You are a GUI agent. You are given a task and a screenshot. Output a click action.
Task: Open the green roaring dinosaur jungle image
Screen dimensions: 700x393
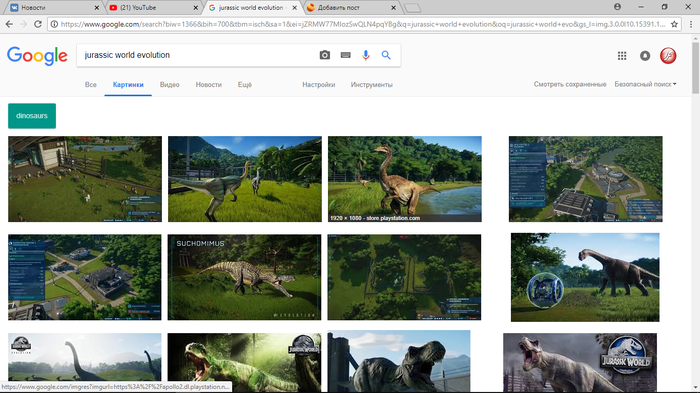(244, 363)
